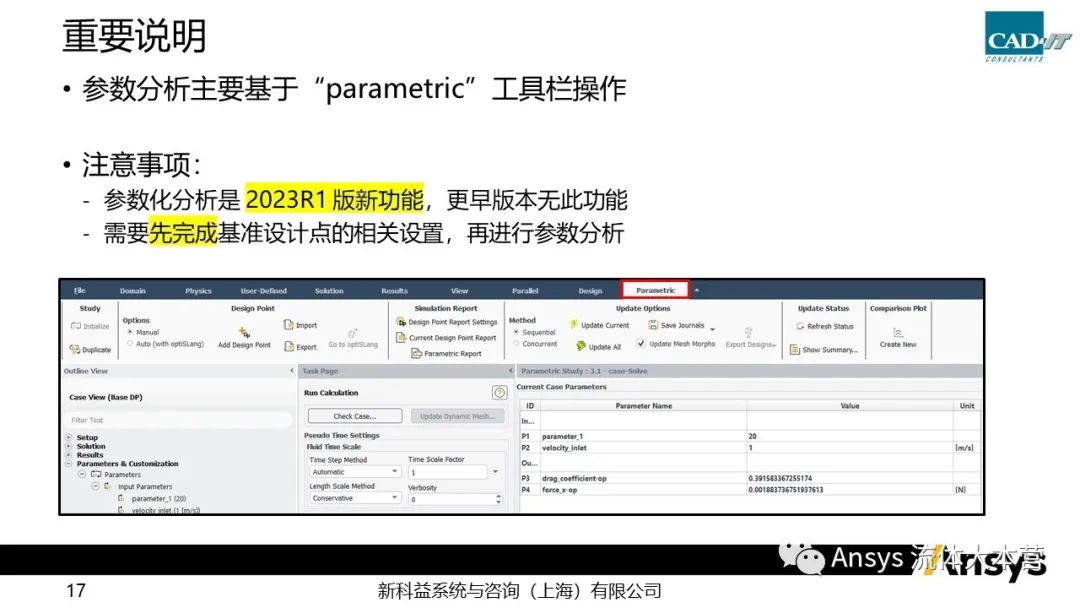Switch to the Results ribbon tab
The image size is (1080, 608).
coord(395,291)
